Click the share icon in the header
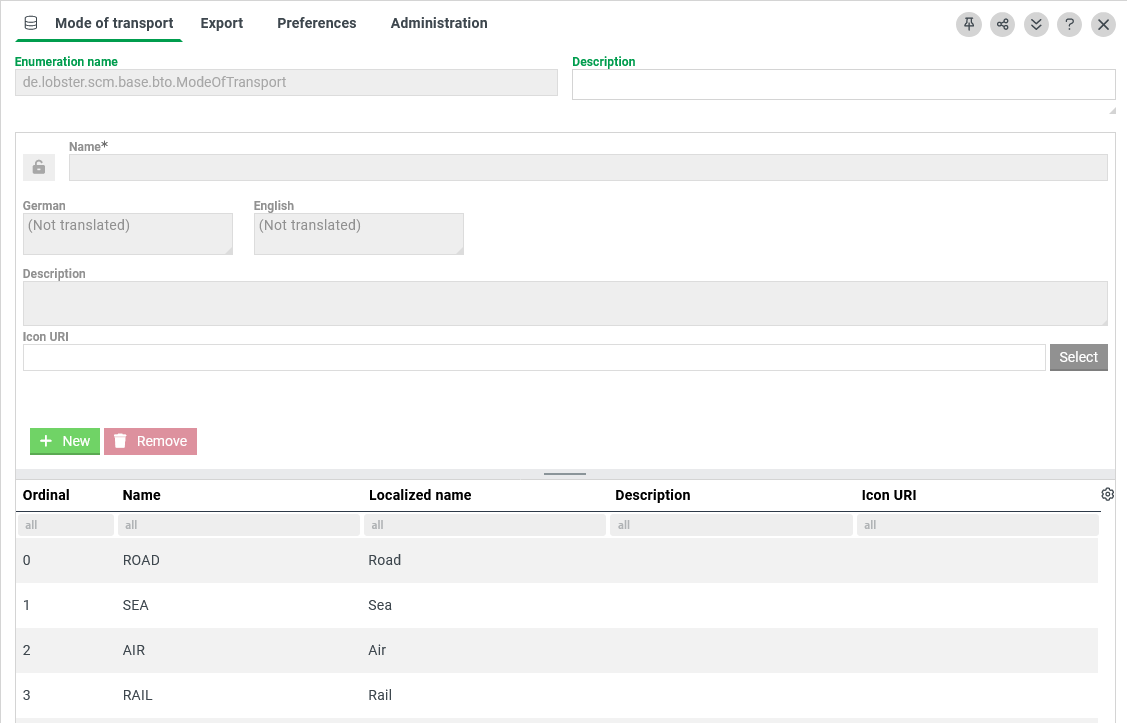Viewport: 1127px width, 723px height. (1002, 24)
